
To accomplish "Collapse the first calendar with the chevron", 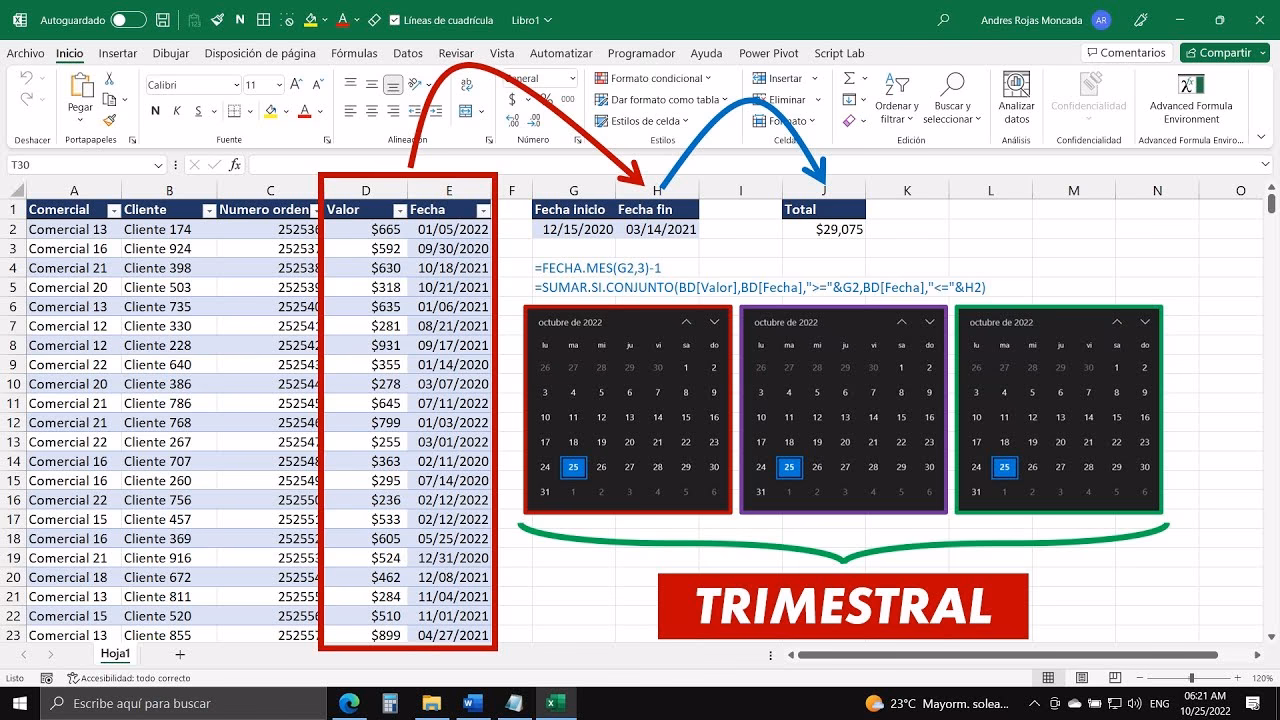I will point(687,322).
